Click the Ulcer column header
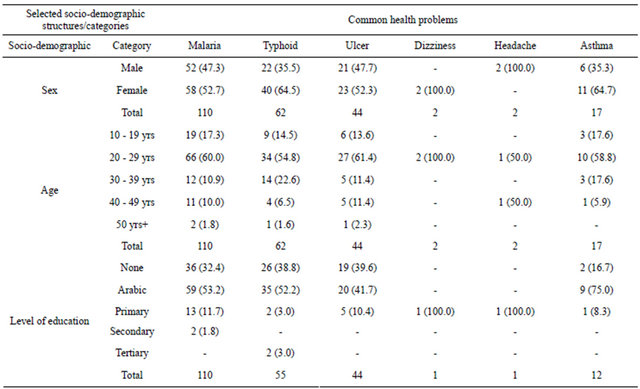Viewport: 640px width, 389px height. [357, 45]
